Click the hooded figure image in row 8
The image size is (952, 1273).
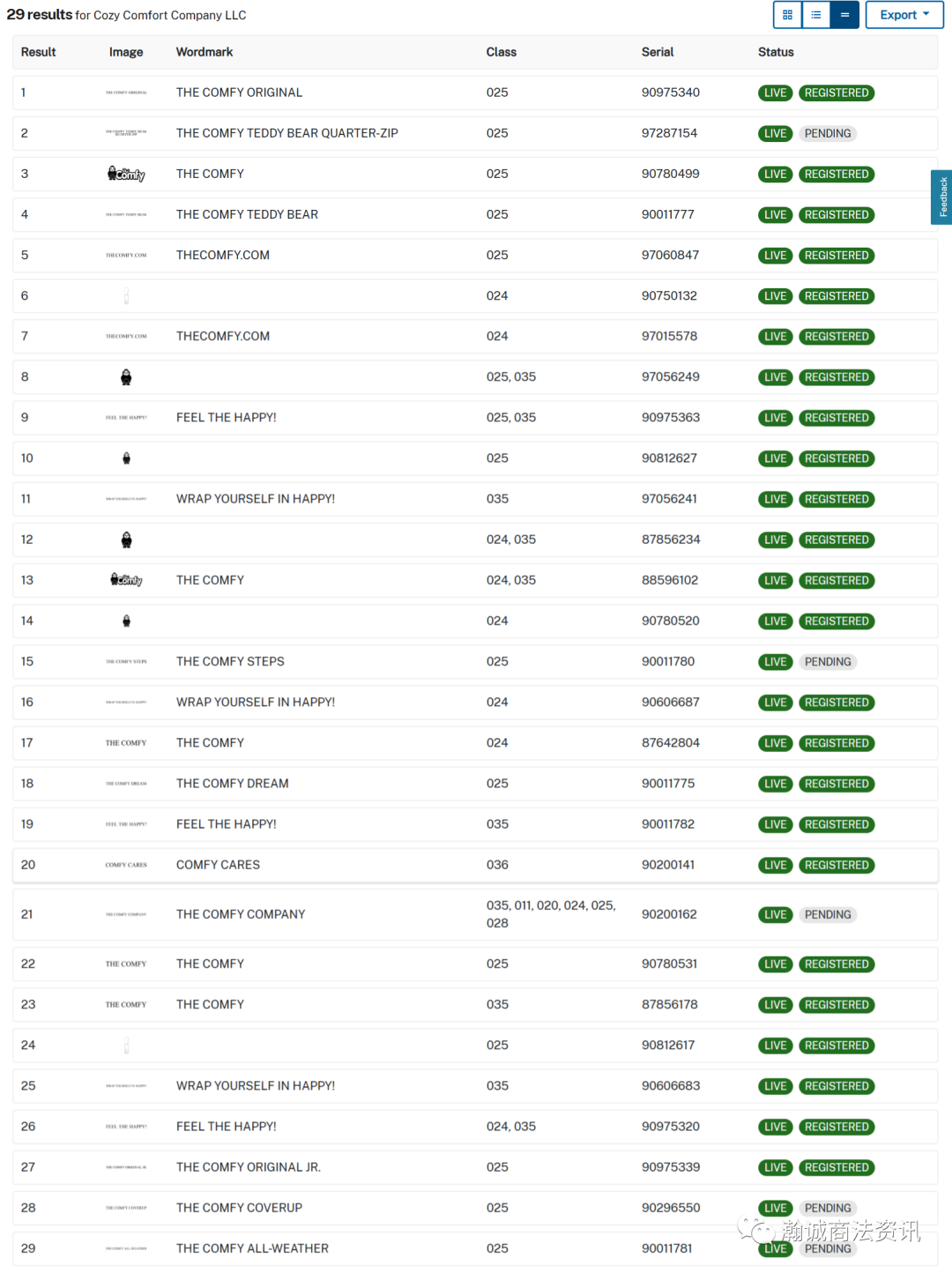tap(126, 377)
